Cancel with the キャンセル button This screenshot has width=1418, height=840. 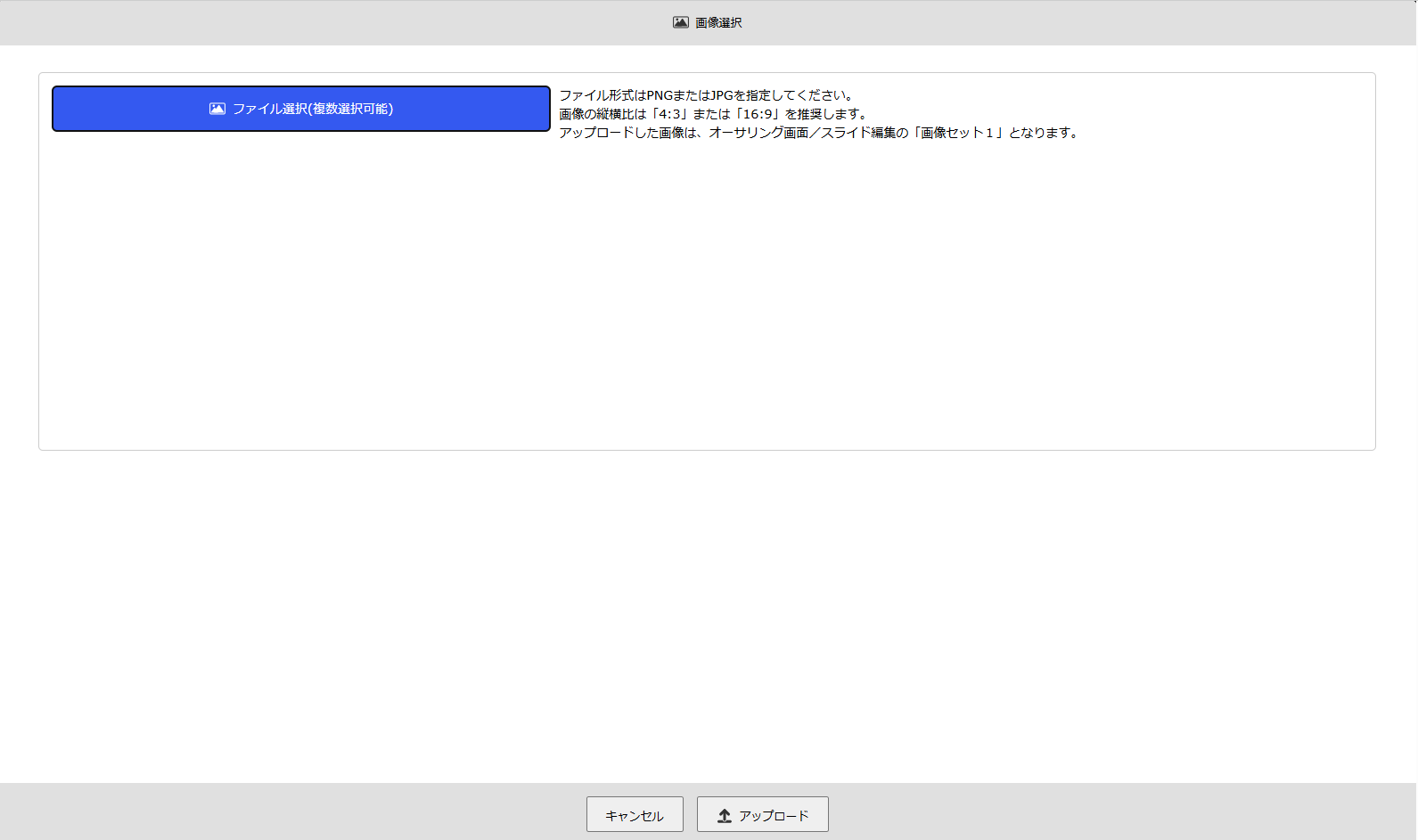(635, 815)
